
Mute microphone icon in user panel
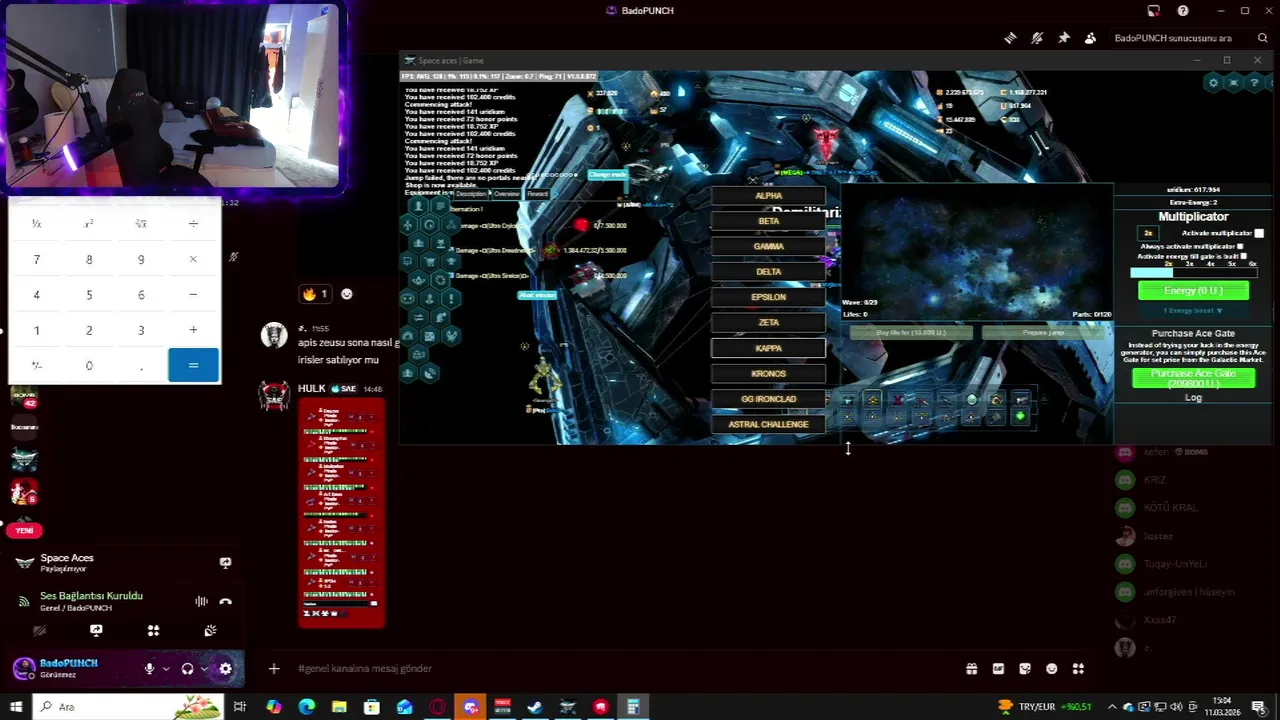click(x=150, y=669)
